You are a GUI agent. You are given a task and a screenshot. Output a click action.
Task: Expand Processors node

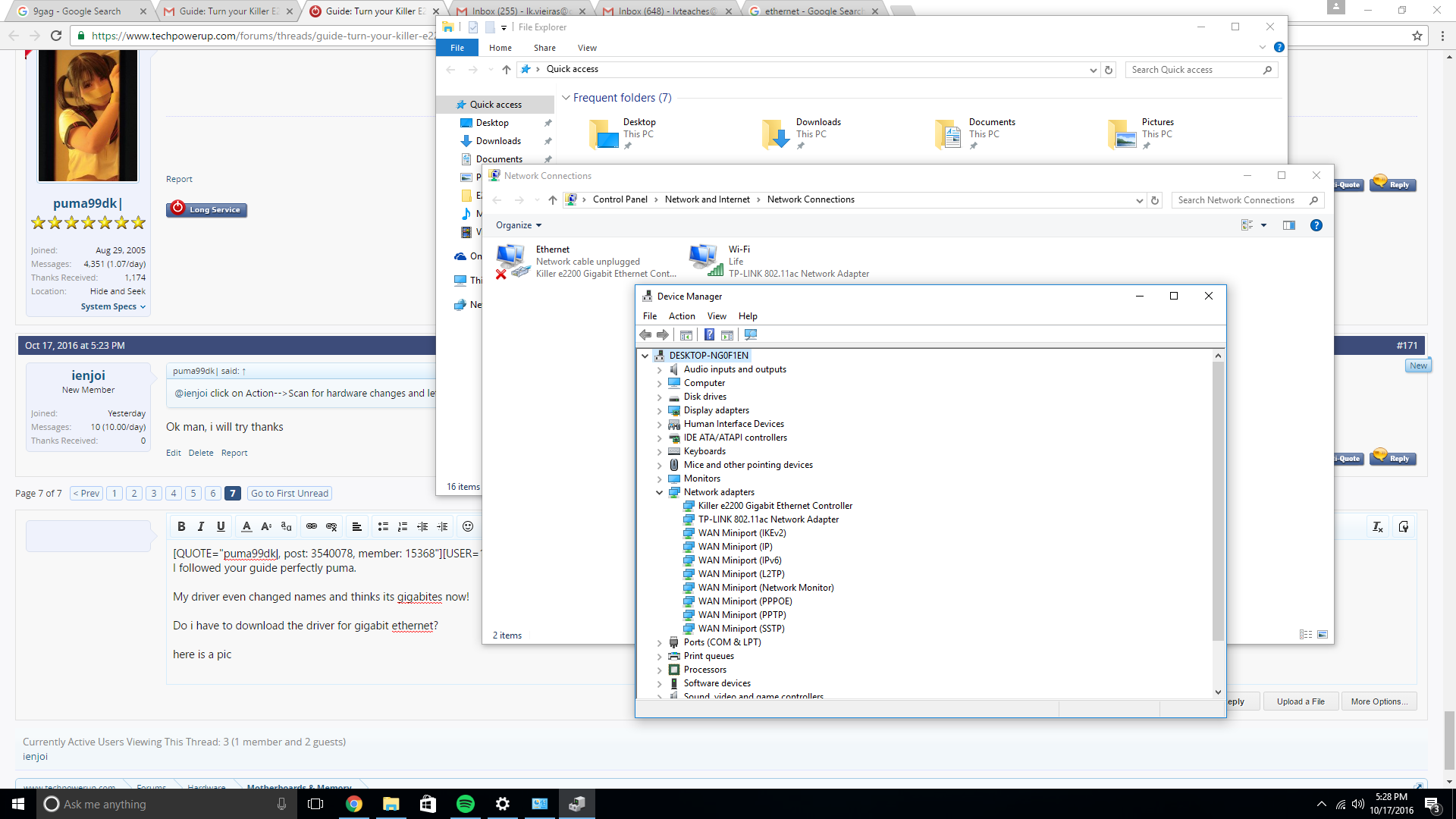point(660,670)
